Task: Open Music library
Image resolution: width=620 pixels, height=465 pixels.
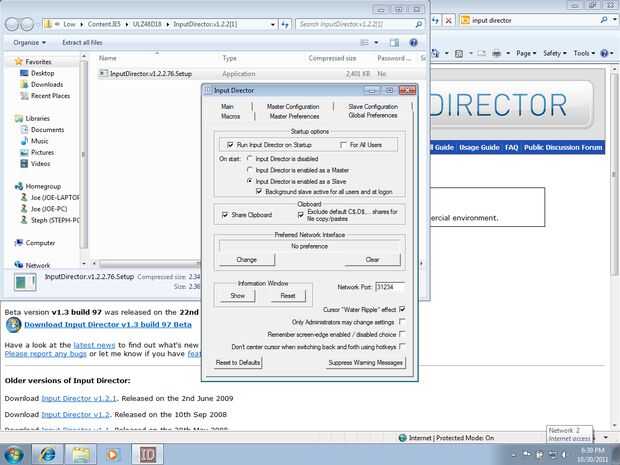Action: pyautogui.click(x=34, y=141)
